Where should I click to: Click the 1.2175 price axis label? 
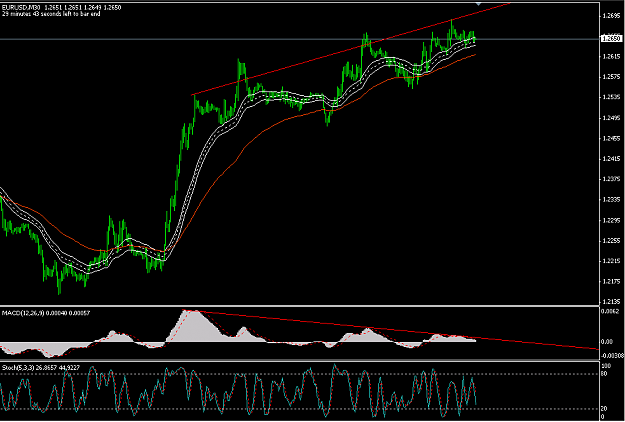[x=612, y=282]
